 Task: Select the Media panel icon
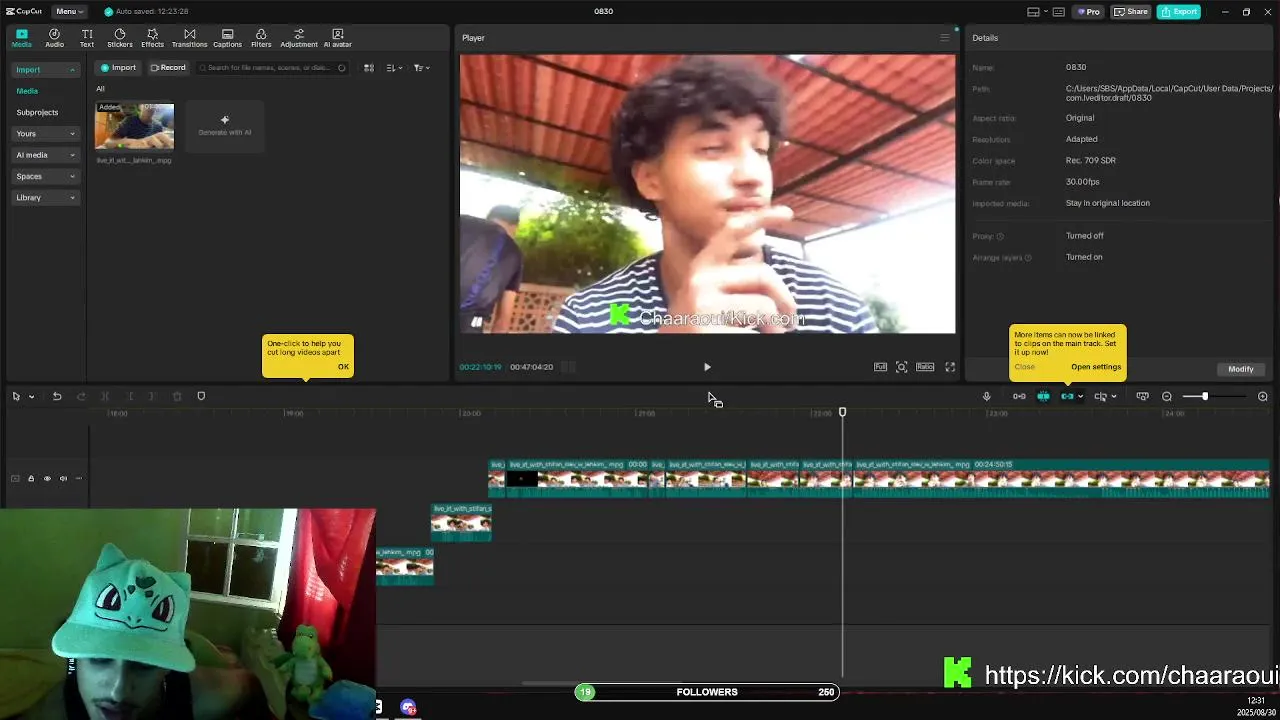click(21, 38)
